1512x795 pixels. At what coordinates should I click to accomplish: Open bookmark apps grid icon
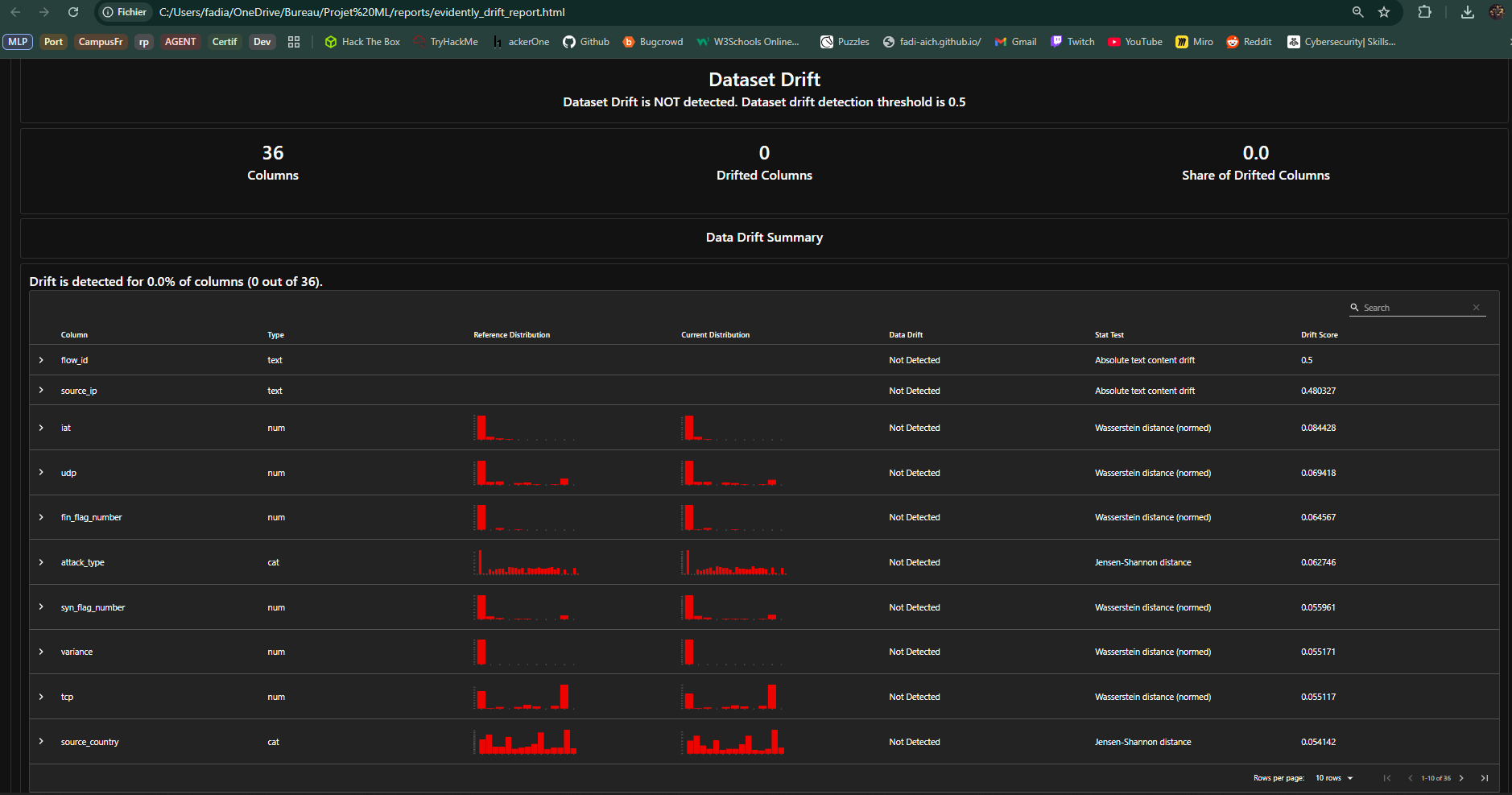point(294,42)
